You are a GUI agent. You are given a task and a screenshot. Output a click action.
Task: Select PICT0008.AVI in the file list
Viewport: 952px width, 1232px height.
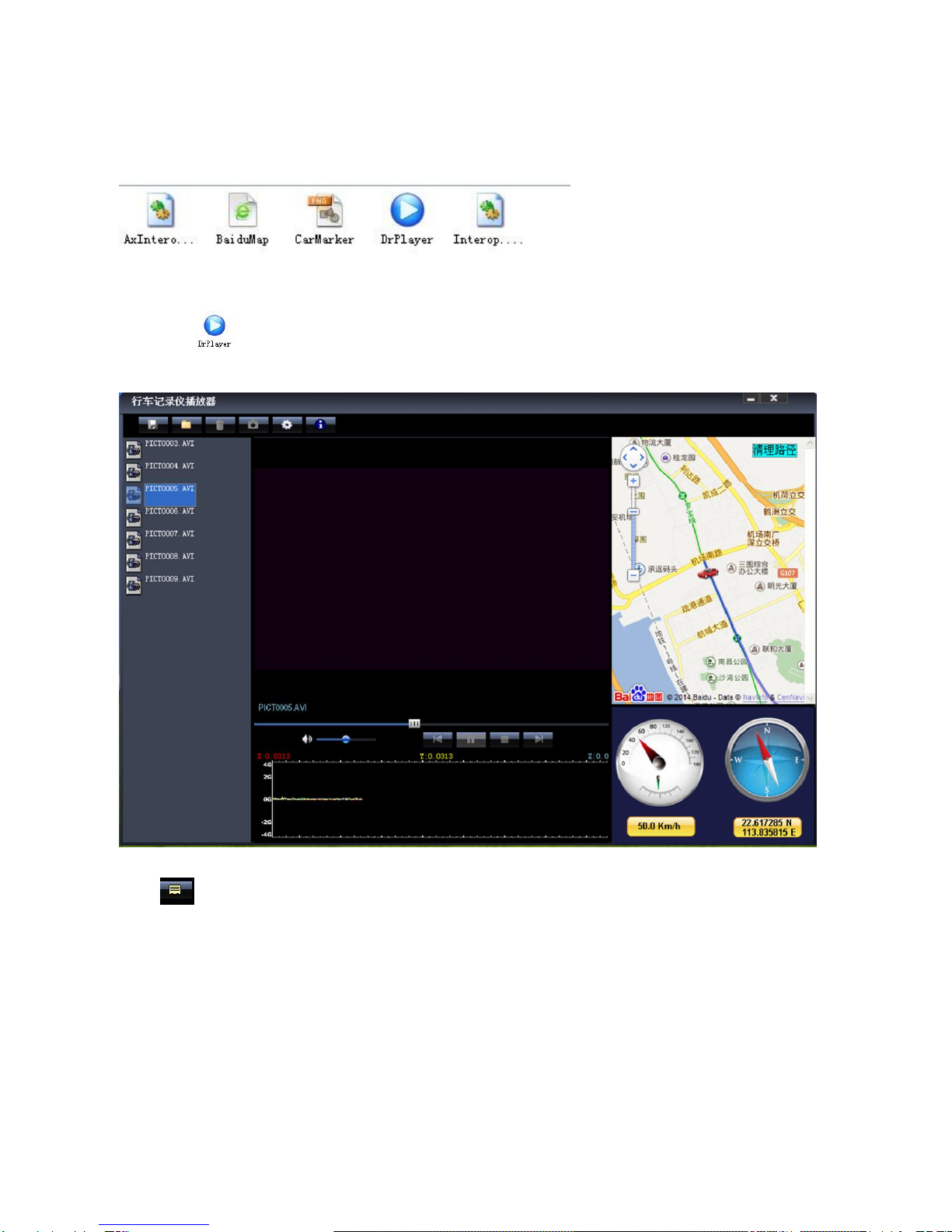(x=169, y=557)
